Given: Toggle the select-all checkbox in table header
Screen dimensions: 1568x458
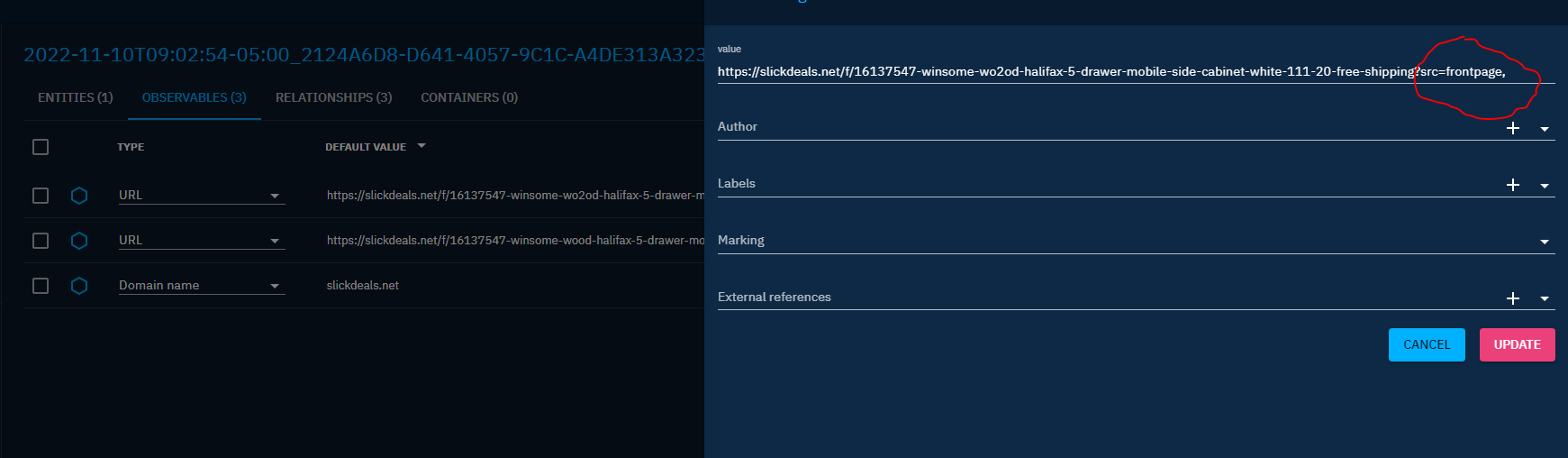Looking at the screenshot, I should tap(41, 147).
